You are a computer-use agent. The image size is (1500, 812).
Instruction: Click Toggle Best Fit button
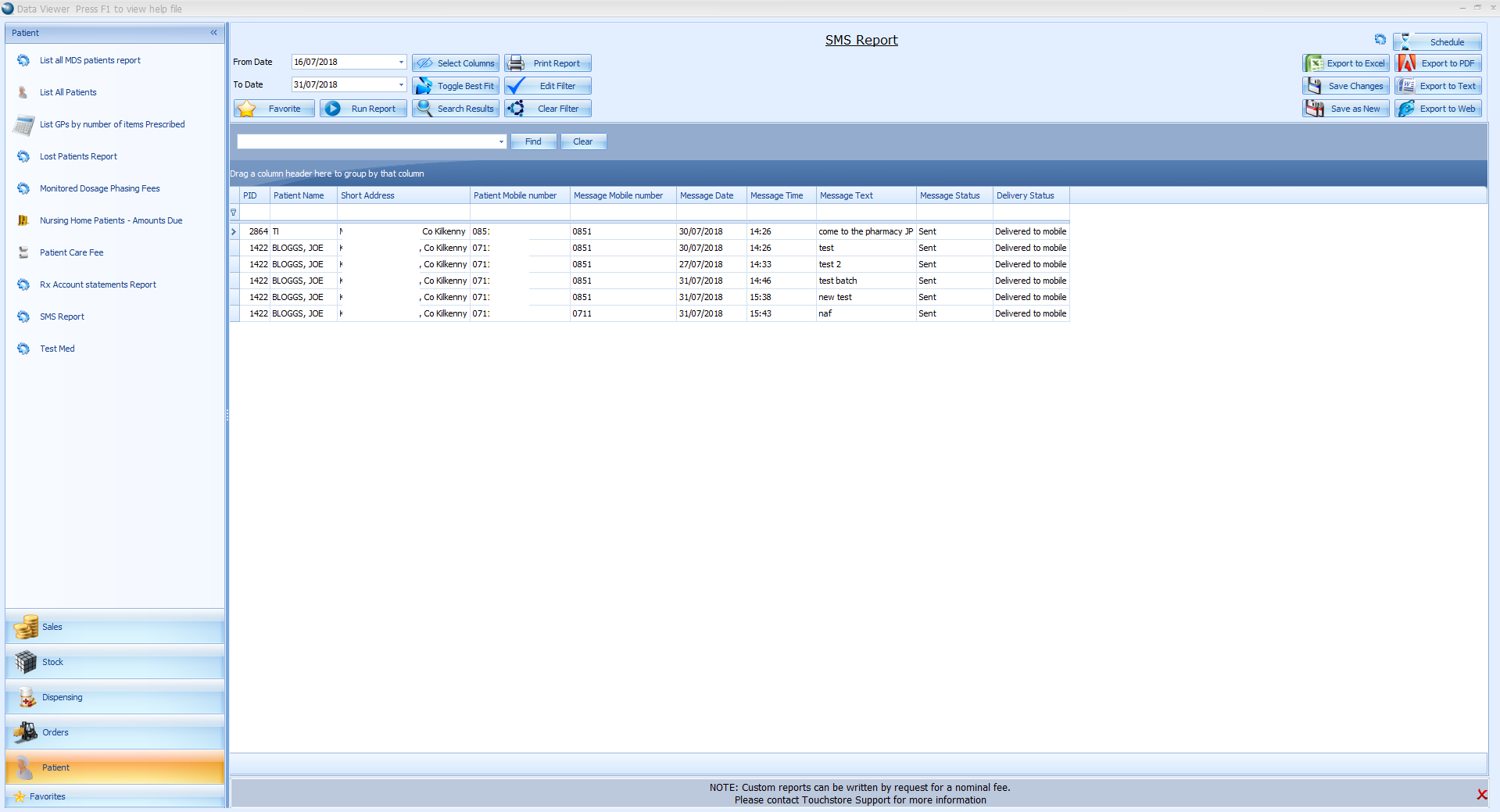click(x=456, y=86)
